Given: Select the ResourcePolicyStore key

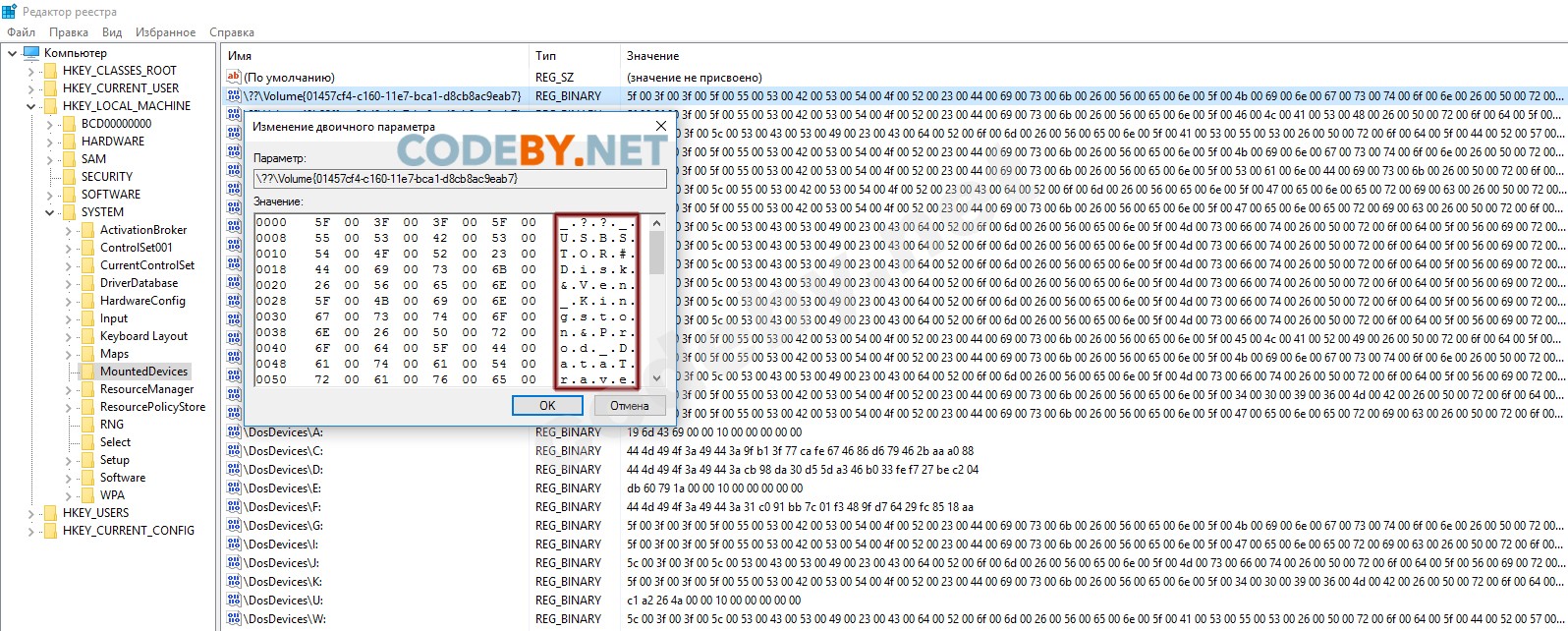Looking at the screenshot, I should (153, 407).
